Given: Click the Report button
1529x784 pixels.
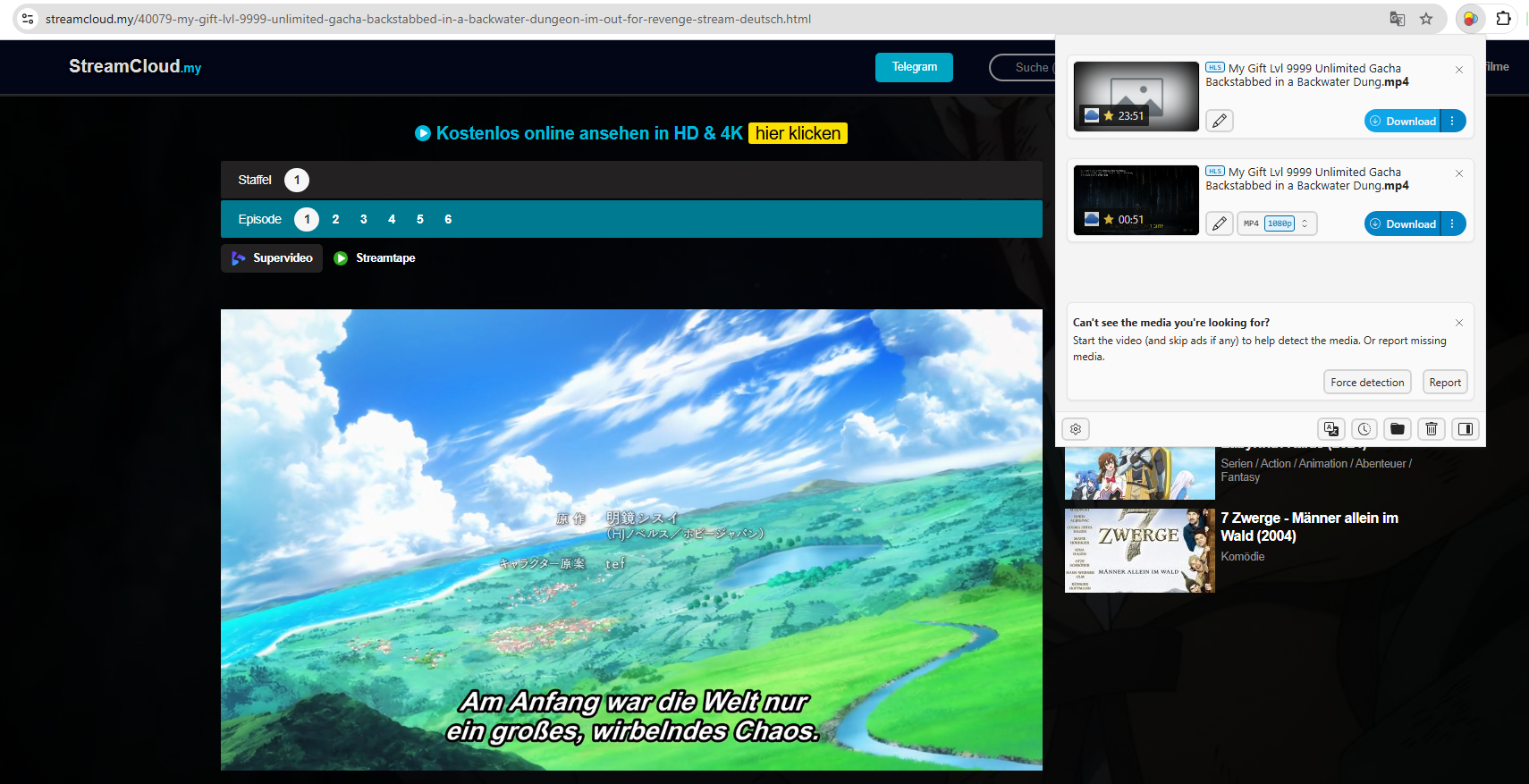Looking at the screenshot, I should (1445, 382).
